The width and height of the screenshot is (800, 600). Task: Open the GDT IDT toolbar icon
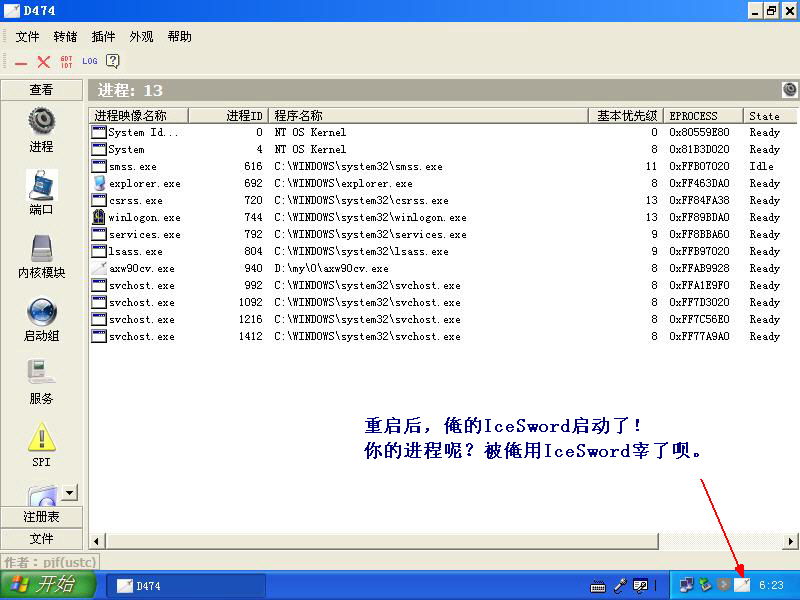click(x=67, y=62)
